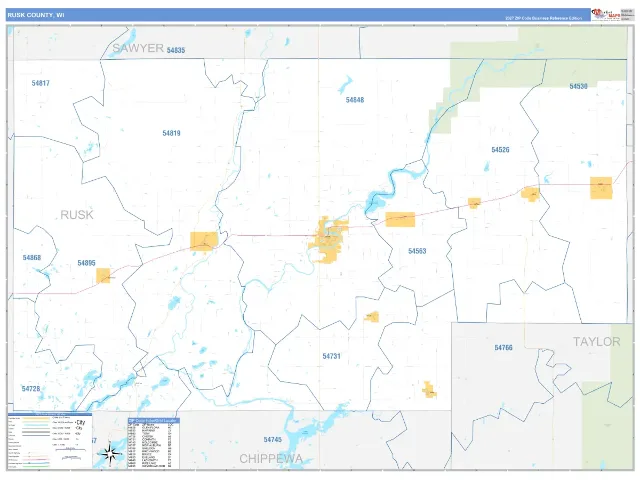Click the compass rose icon
This screenshot has height=480, width=640.
[x=110, y=453]
